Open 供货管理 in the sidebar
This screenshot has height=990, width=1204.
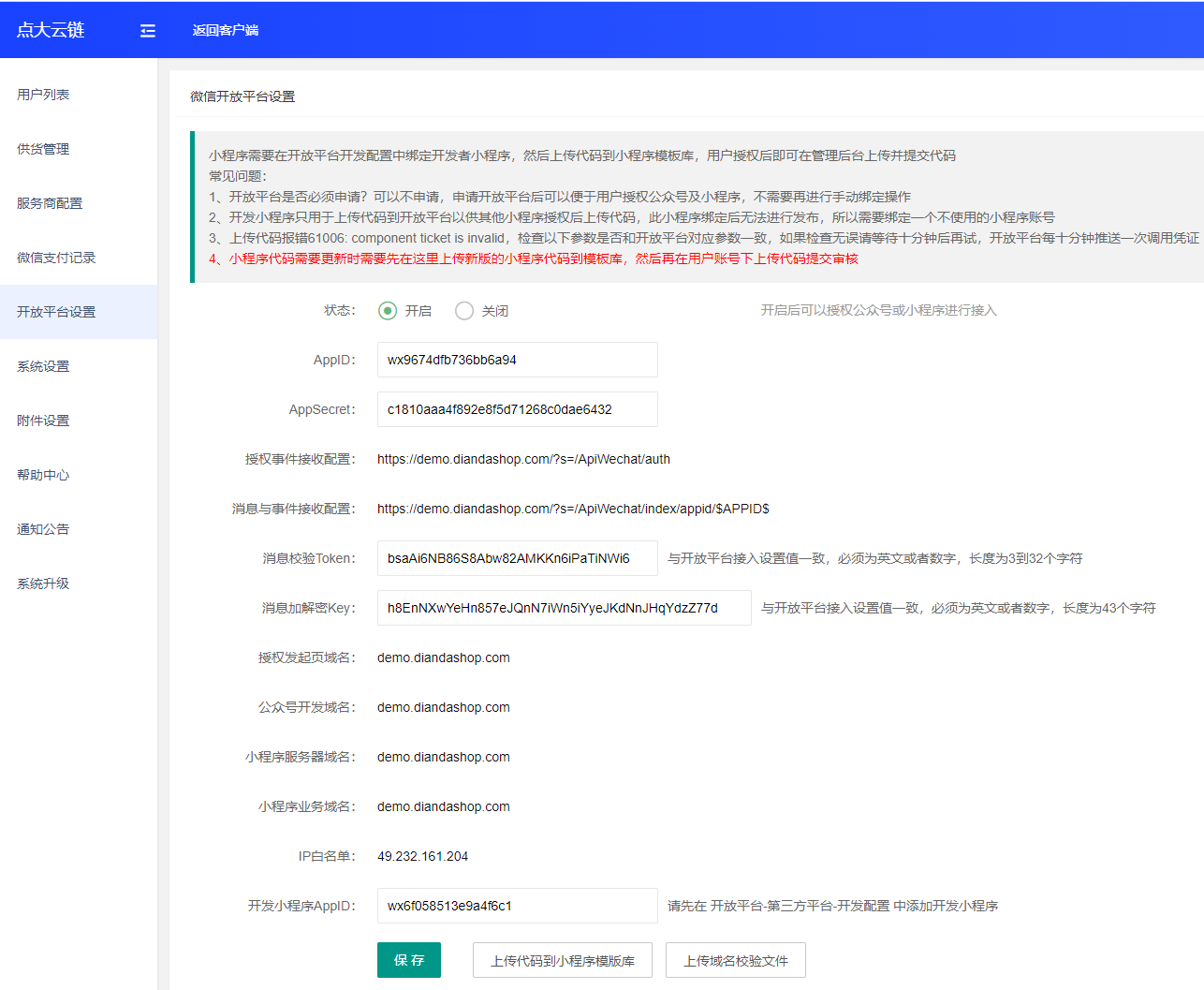click(79, 149)
